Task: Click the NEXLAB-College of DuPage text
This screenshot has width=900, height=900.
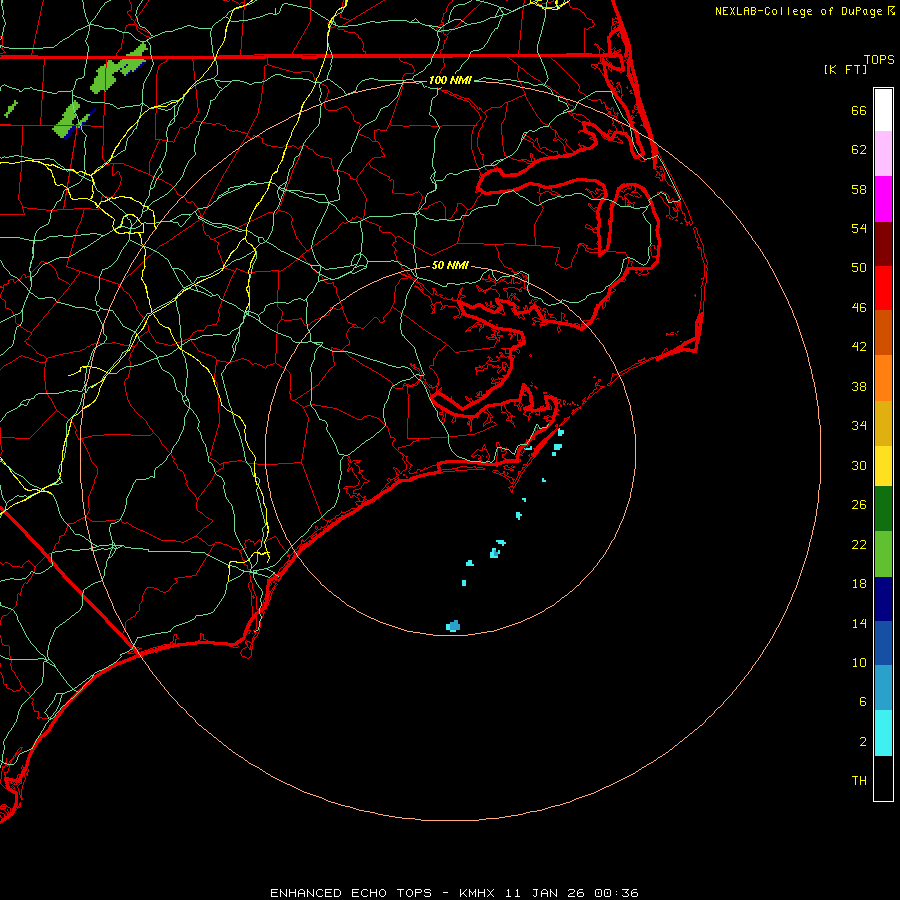Action: click(x=799, y=11)
